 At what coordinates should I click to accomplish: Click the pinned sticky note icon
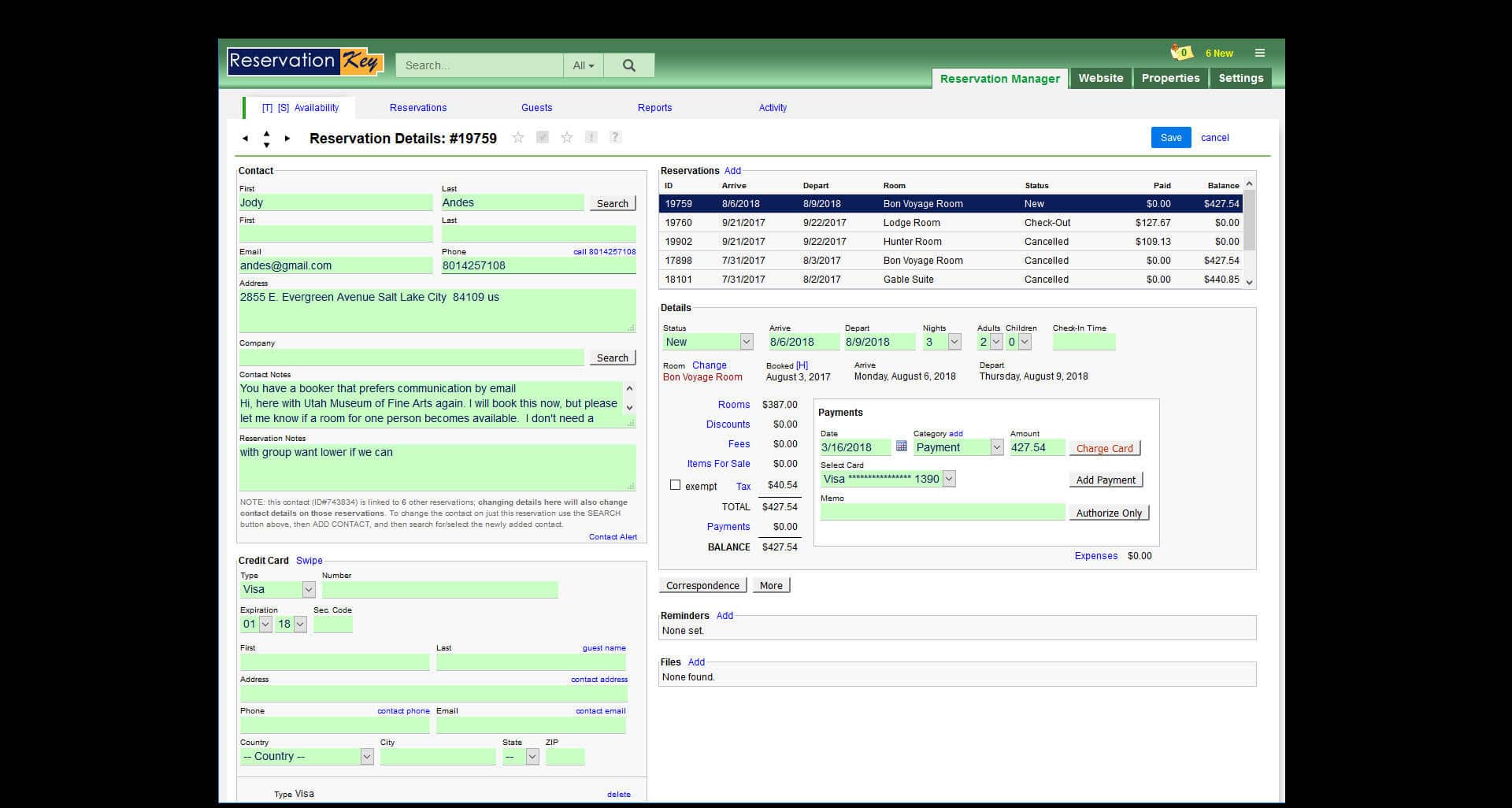tap(1180, 53)
